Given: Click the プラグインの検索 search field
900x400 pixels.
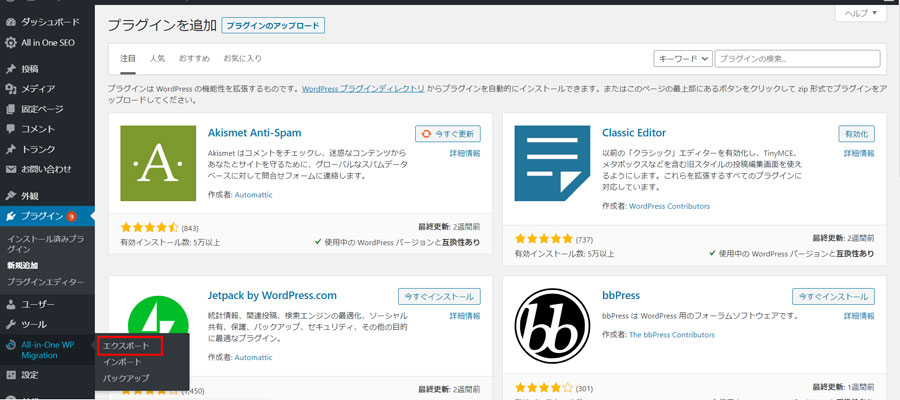Looking at the screenshot, I should pos(797,59).
